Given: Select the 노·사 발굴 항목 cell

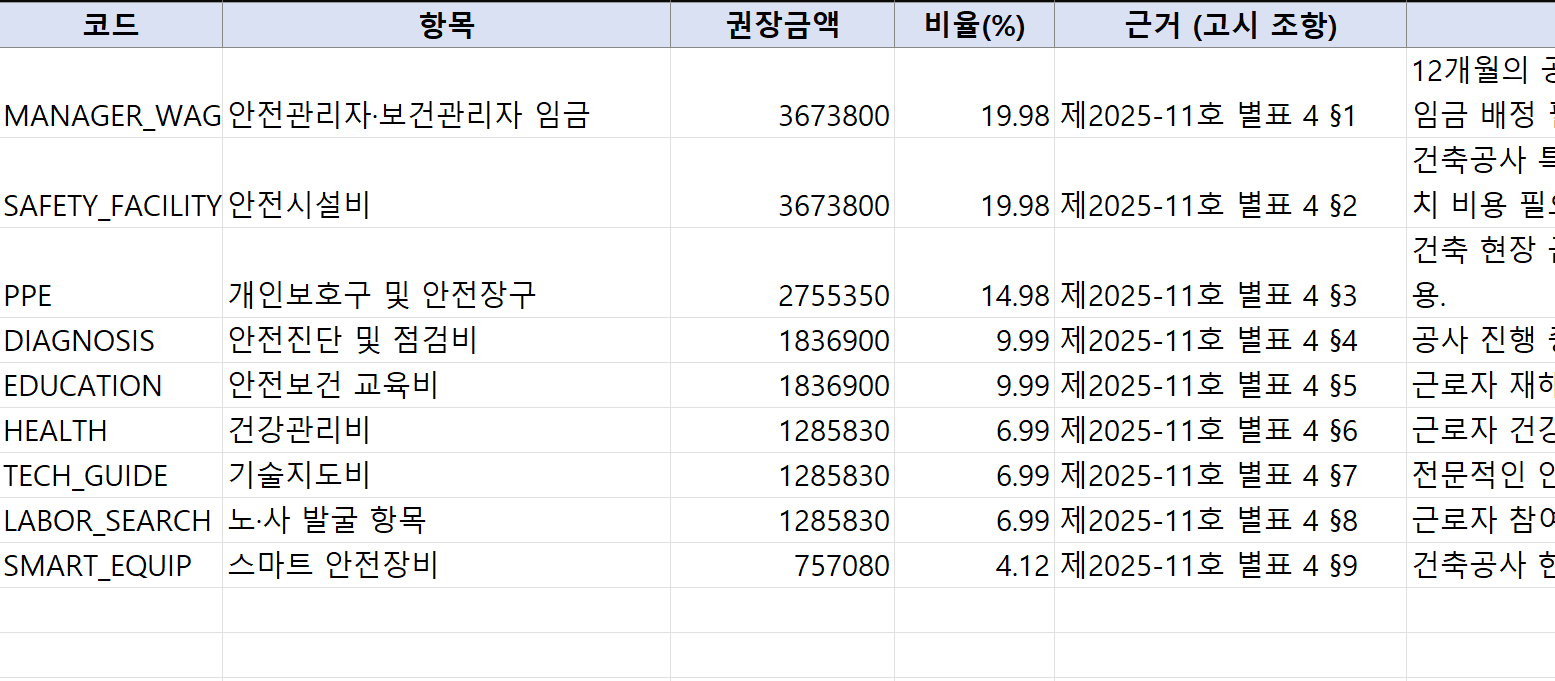Looking at the screenshot, I should (x=446, y=520).
